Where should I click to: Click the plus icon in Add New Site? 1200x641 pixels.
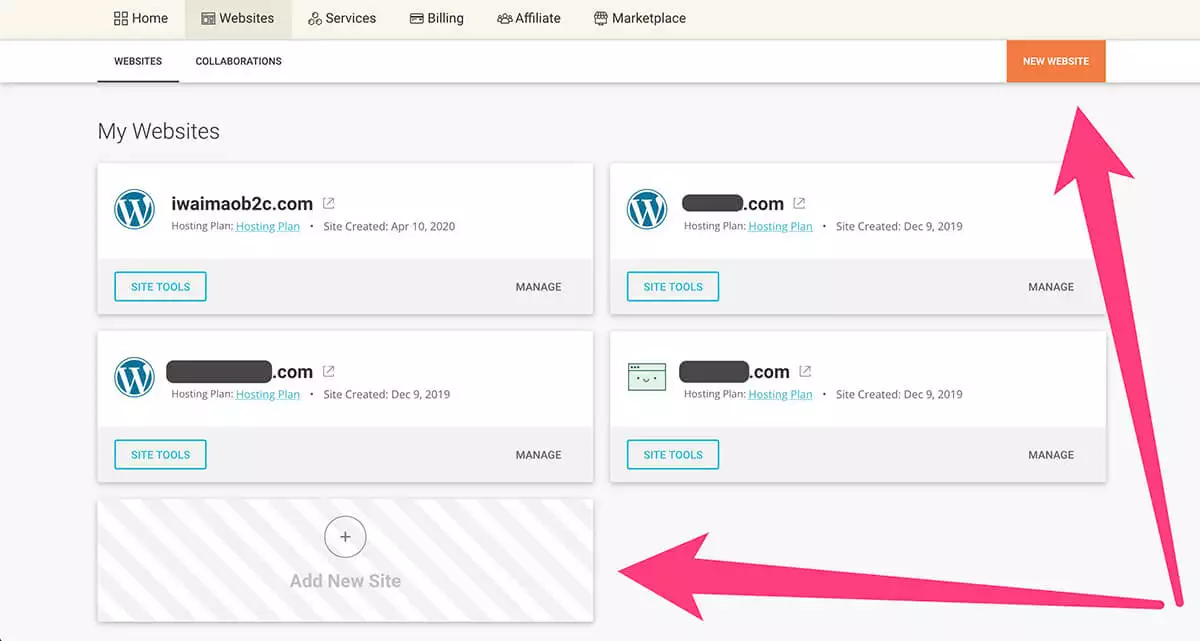(345, 537)
